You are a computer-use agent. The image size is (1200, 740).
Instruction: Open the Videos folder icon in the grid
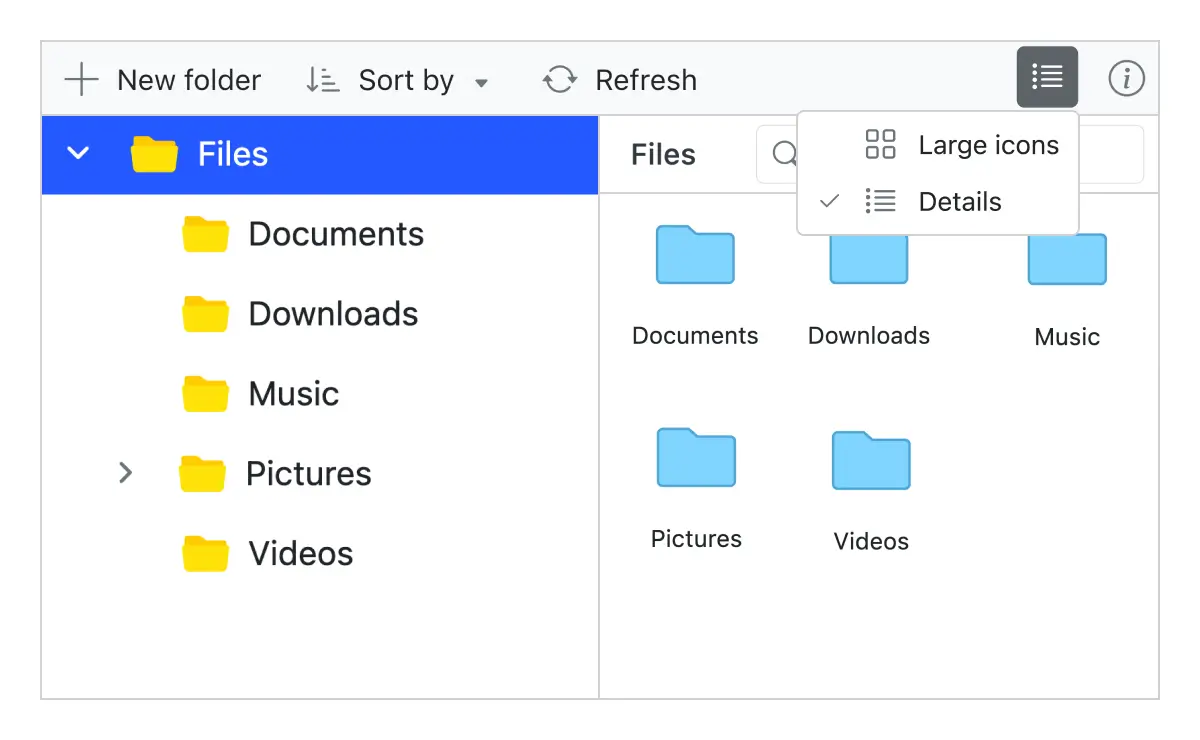pos(869,461)
